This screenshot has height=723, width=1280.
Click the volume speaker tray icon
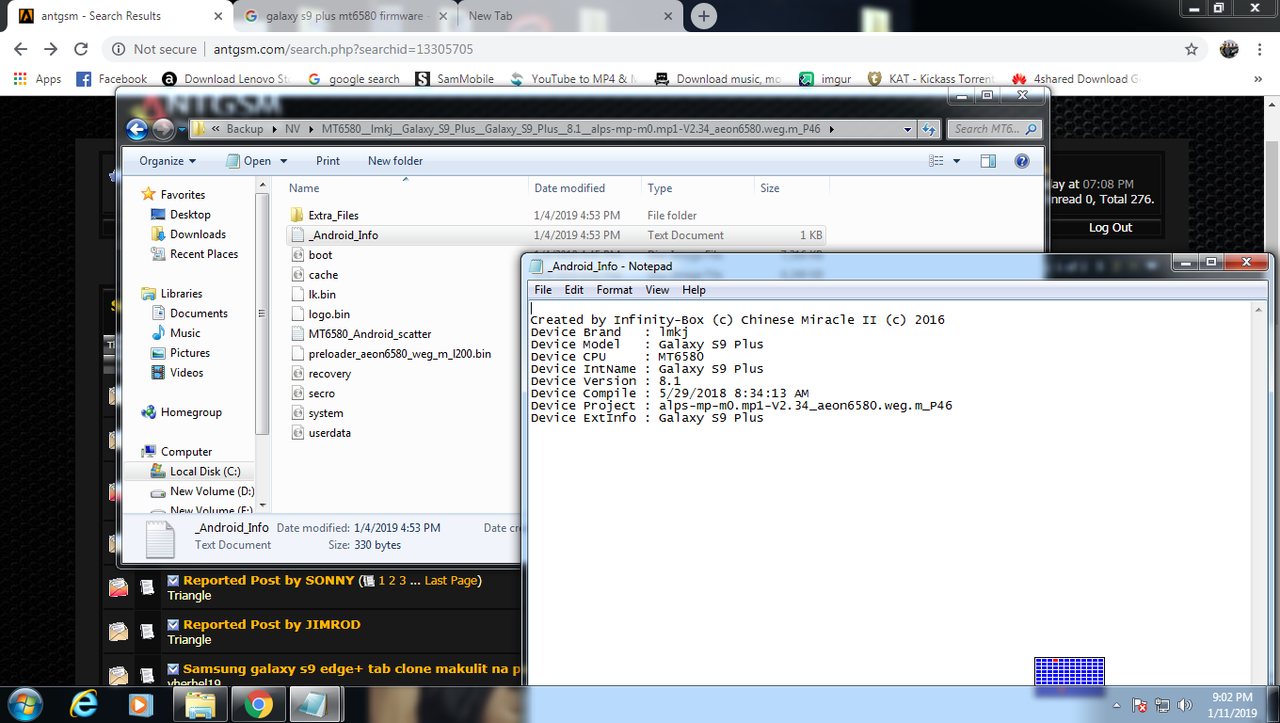(x=1185, y=705)
